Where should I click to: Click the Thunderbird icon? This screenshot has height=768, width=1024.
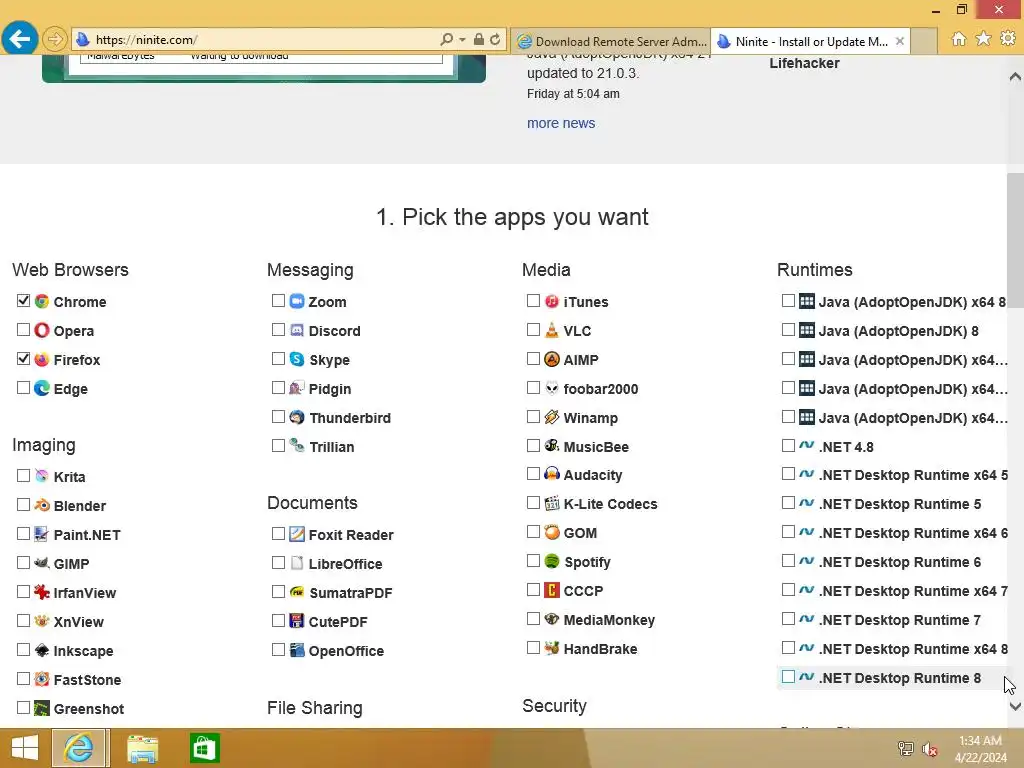tap(296, 417)
